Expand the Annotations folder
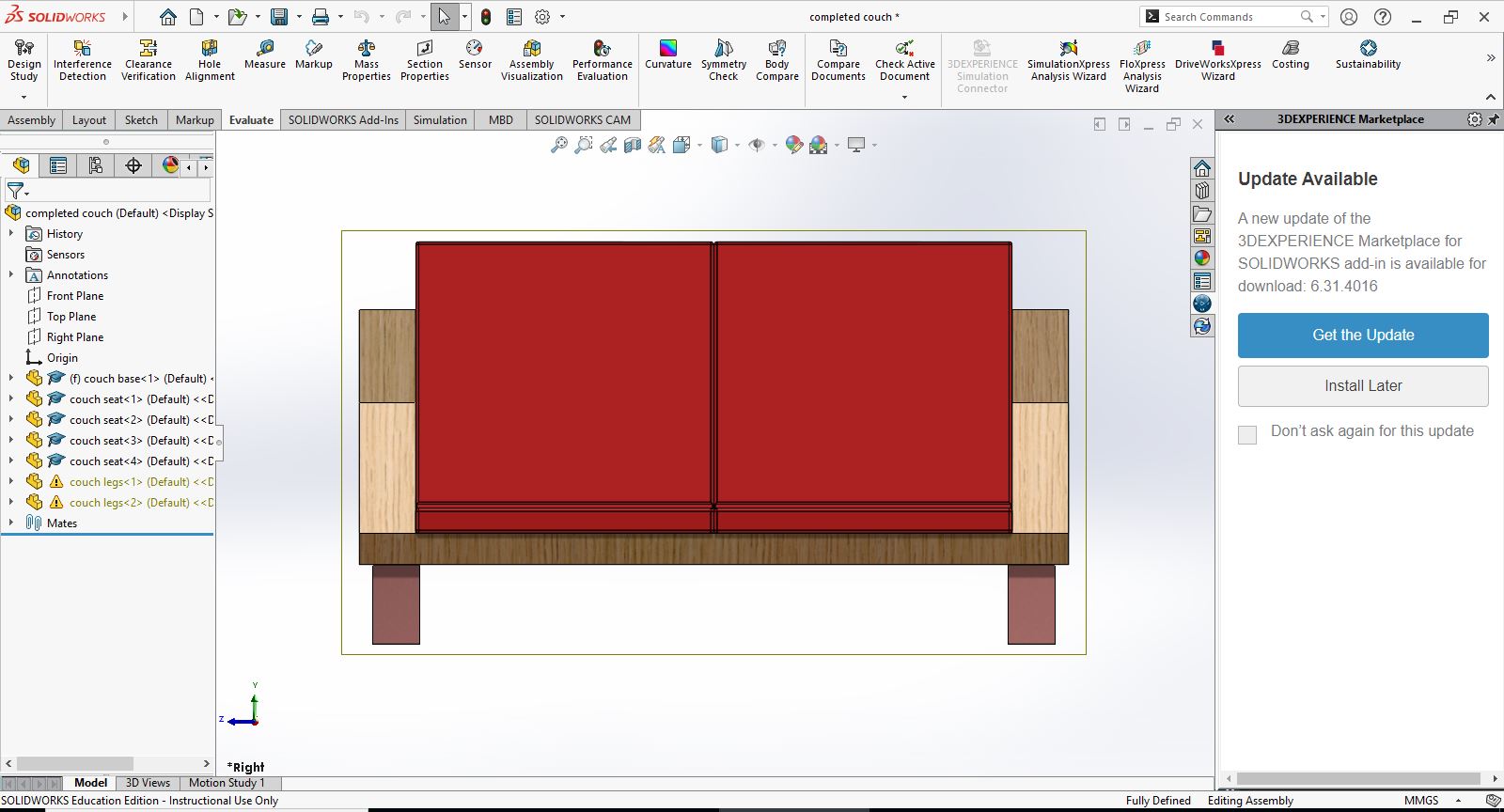This screenshot has height=812, width=1504. coord(11,274)
